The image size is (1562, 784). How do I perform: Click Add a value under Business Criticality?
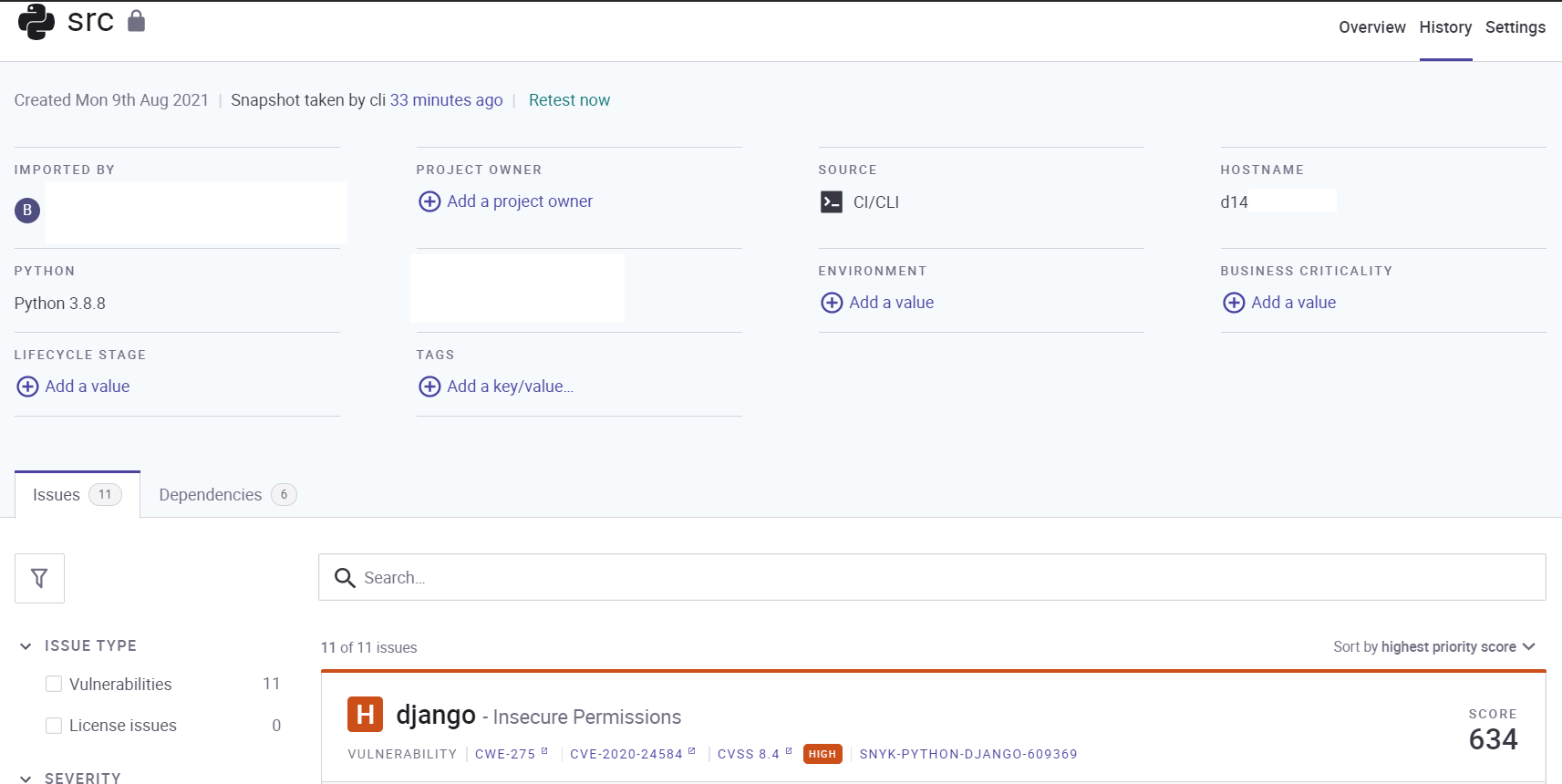tap(1294, 303)
